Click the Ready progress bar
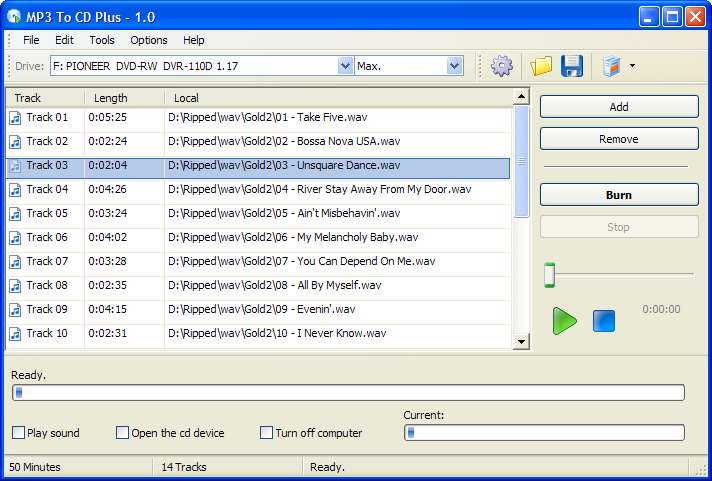Viewport: 712px width, 481px height. pos(348,392)
